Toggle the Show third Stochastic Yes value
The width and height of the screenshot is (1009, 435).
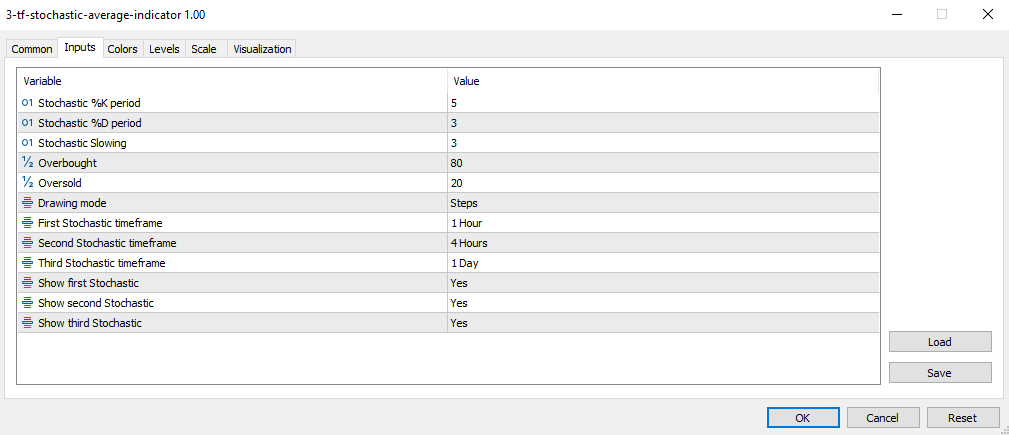click(663, 323)
